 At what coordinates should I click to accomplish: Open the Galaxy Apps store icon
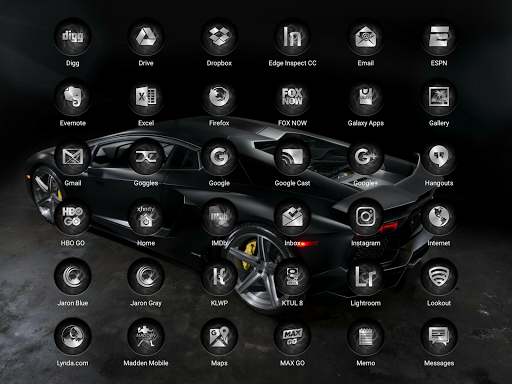coord(366,97)
